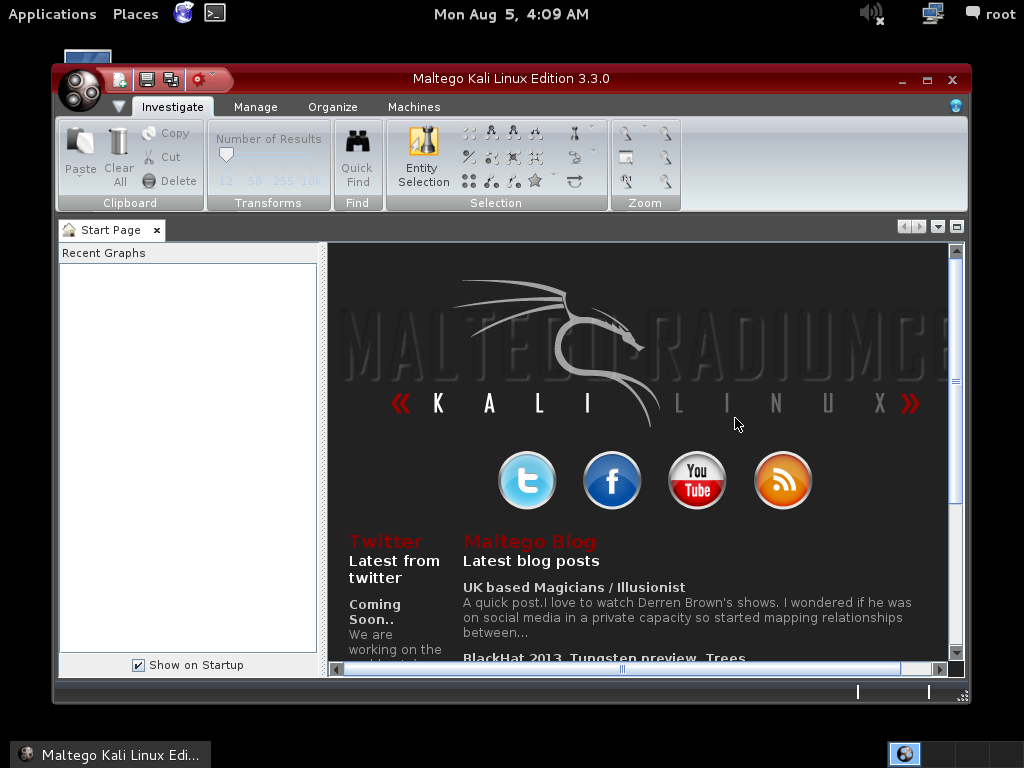
Task: Click the Facebook icon
Action: (612, 480)
